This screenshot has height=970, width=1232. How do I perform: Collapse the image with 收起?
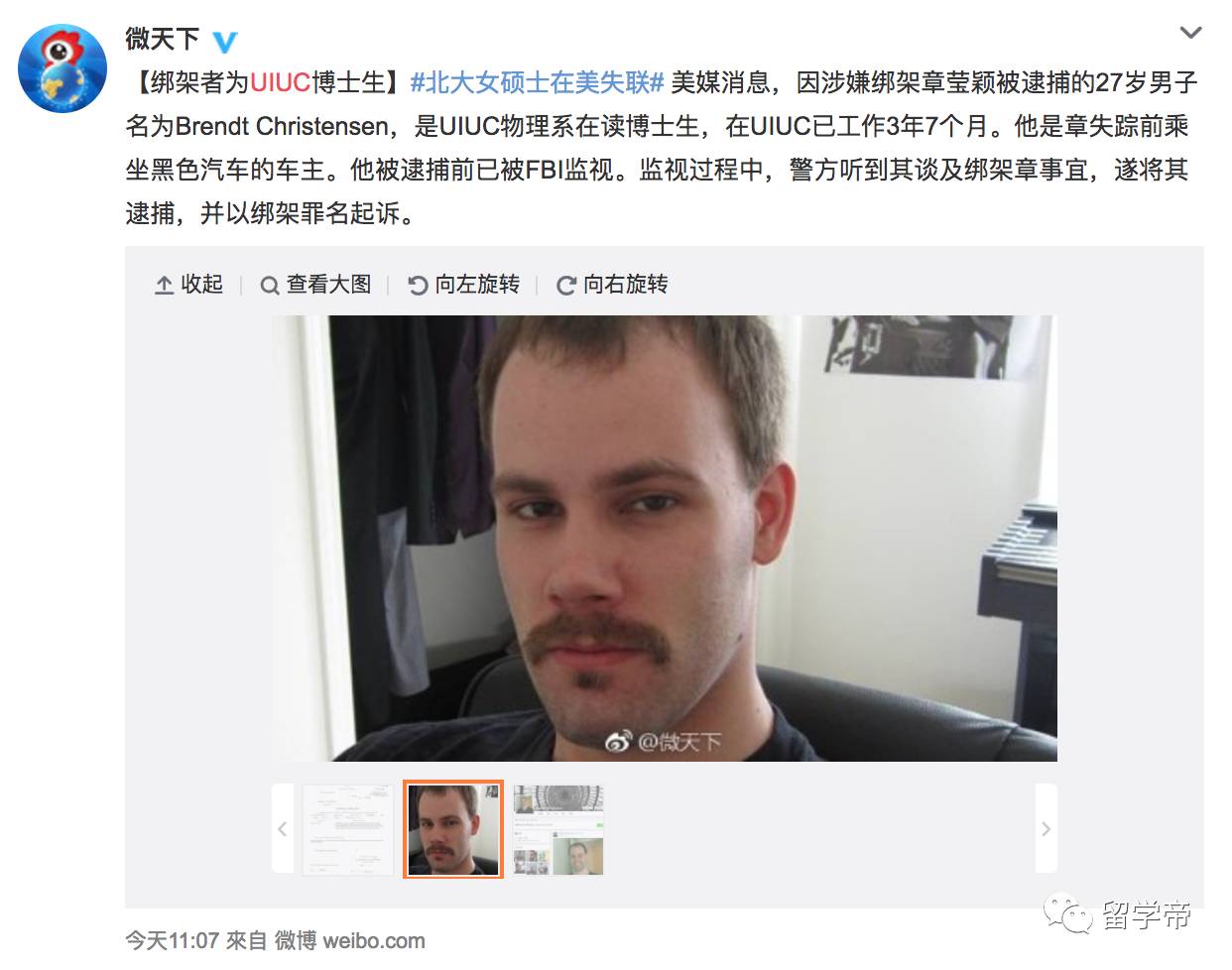(189, 285)
